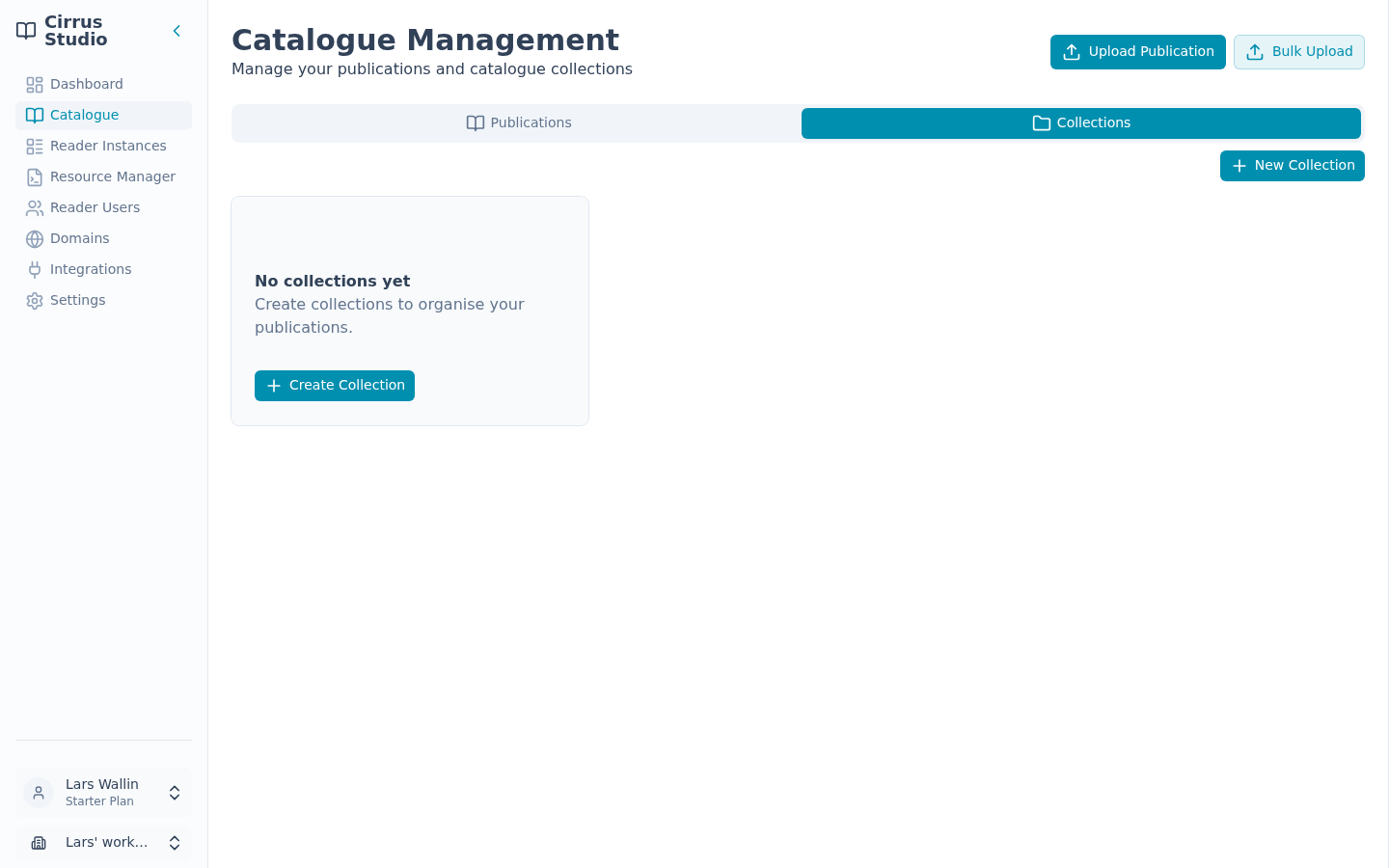Click the Starter Plan label
This screenshot has height=868, width=1389.
99,801
